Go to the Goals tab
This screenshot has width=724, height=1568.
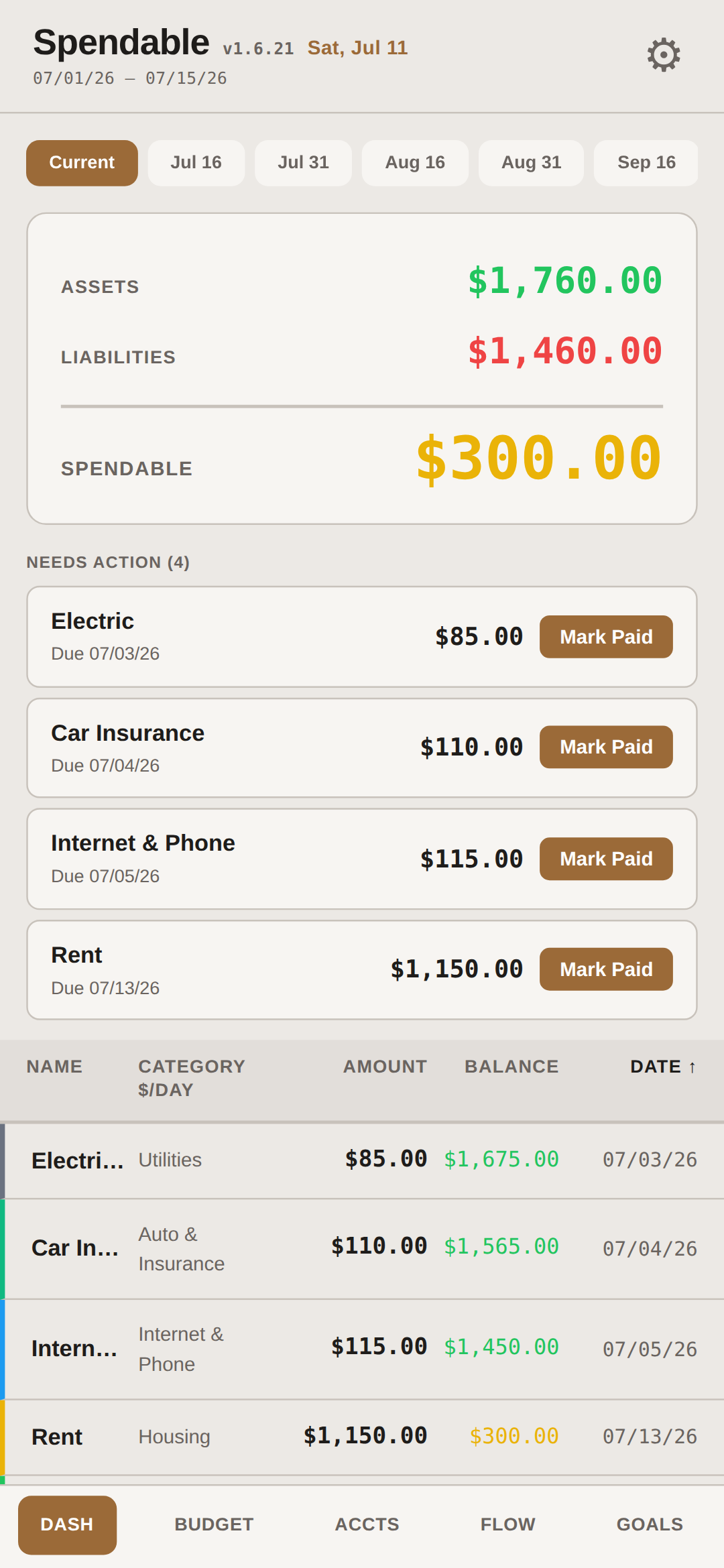[x=650, y=1524]
